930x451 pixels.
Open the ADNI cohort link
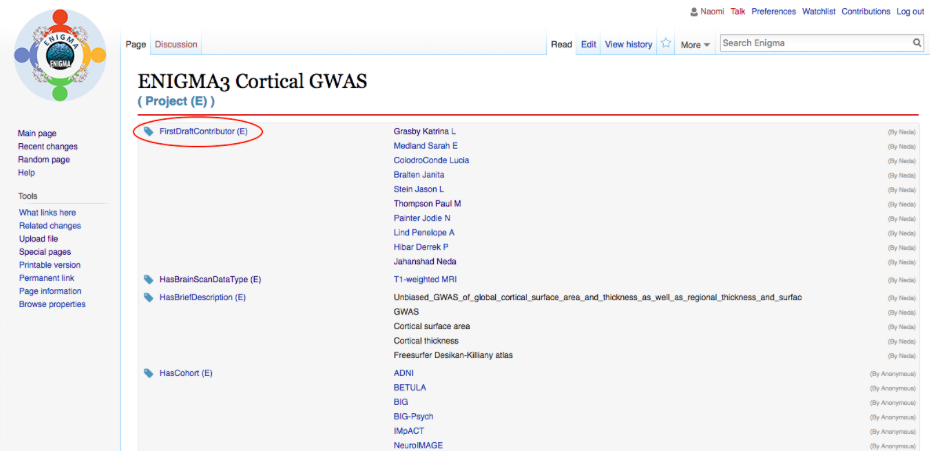point(404,373)
